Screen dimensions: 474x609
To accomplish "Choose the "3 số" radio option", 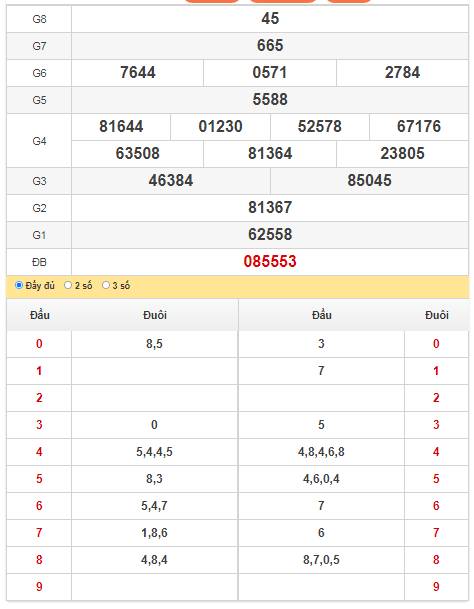I will 106,285.
